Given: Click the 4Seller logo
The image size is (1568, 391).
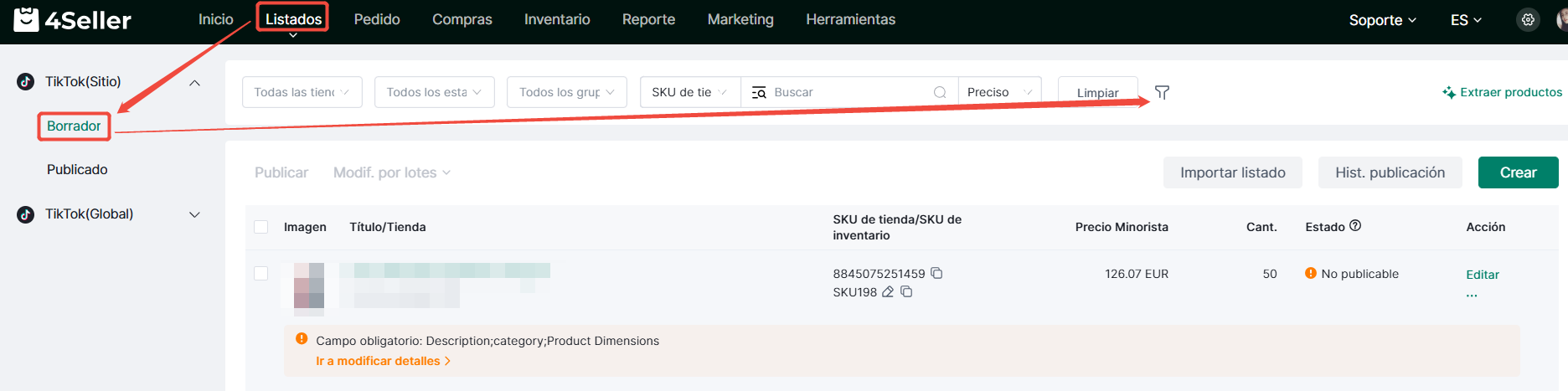Looking at the screenshot, I should coord(73,20).
